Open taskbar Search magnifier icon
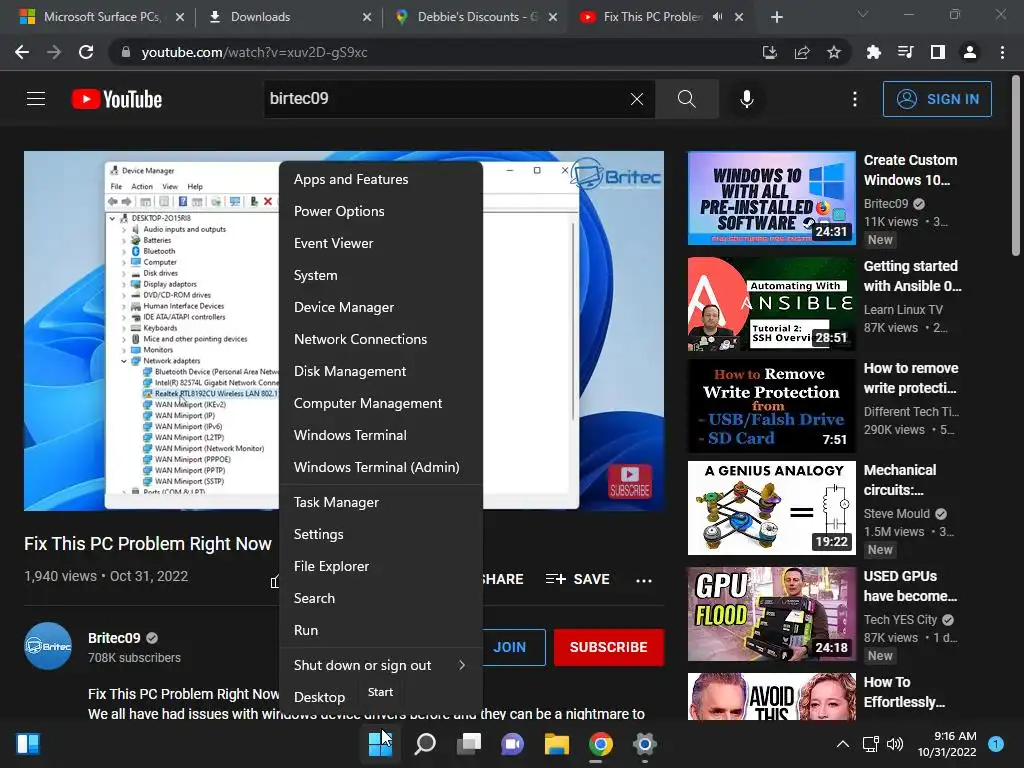 [x=424, y=744]
